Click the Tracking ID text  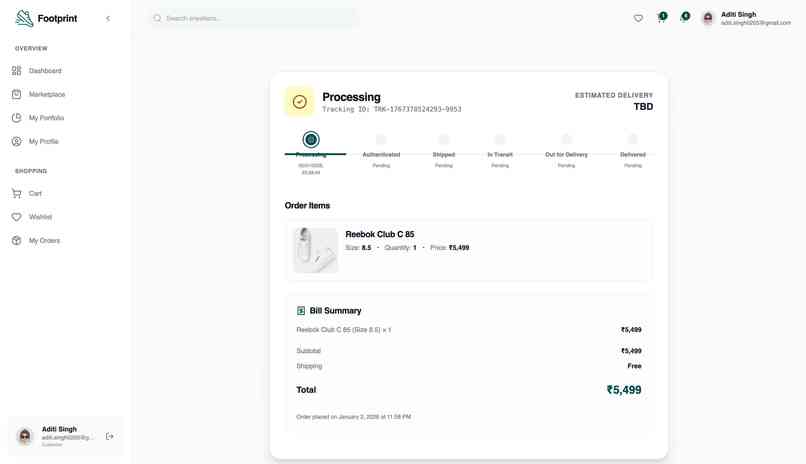coord(392,109)
